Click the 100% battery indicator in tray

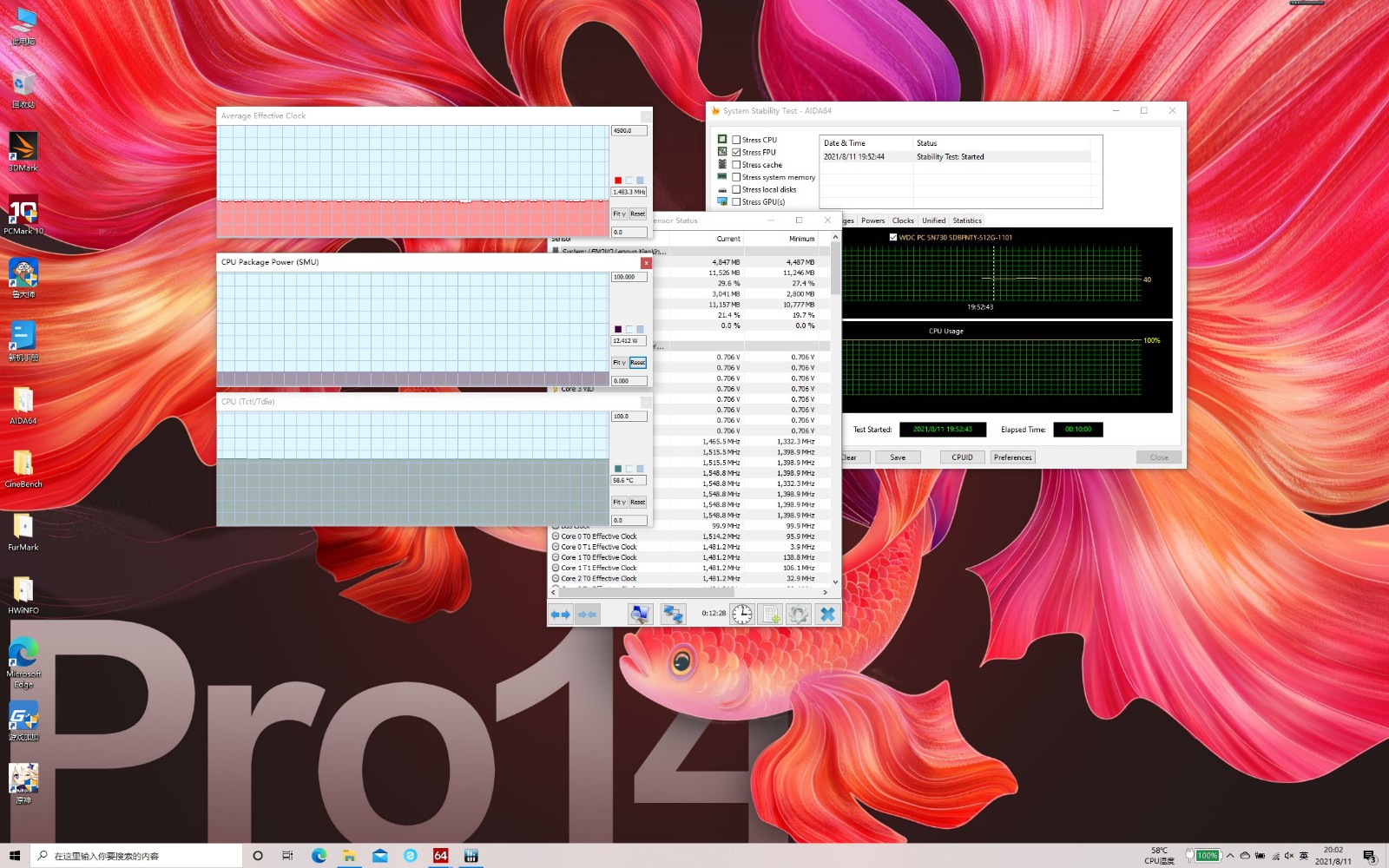click(x=1203, y=856)
